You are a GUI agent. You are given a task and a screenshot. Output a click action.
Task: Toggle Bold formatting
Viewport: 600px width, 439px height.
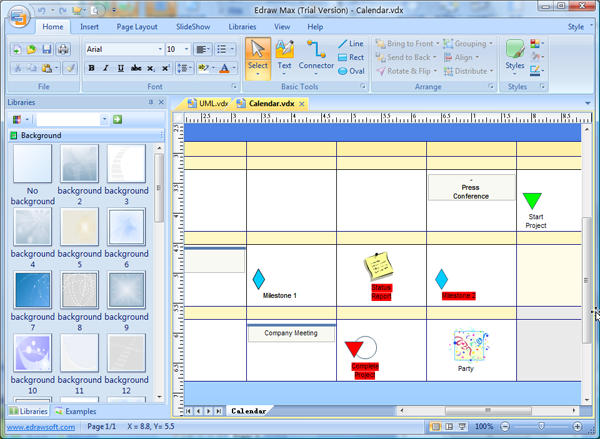[91, 68]
